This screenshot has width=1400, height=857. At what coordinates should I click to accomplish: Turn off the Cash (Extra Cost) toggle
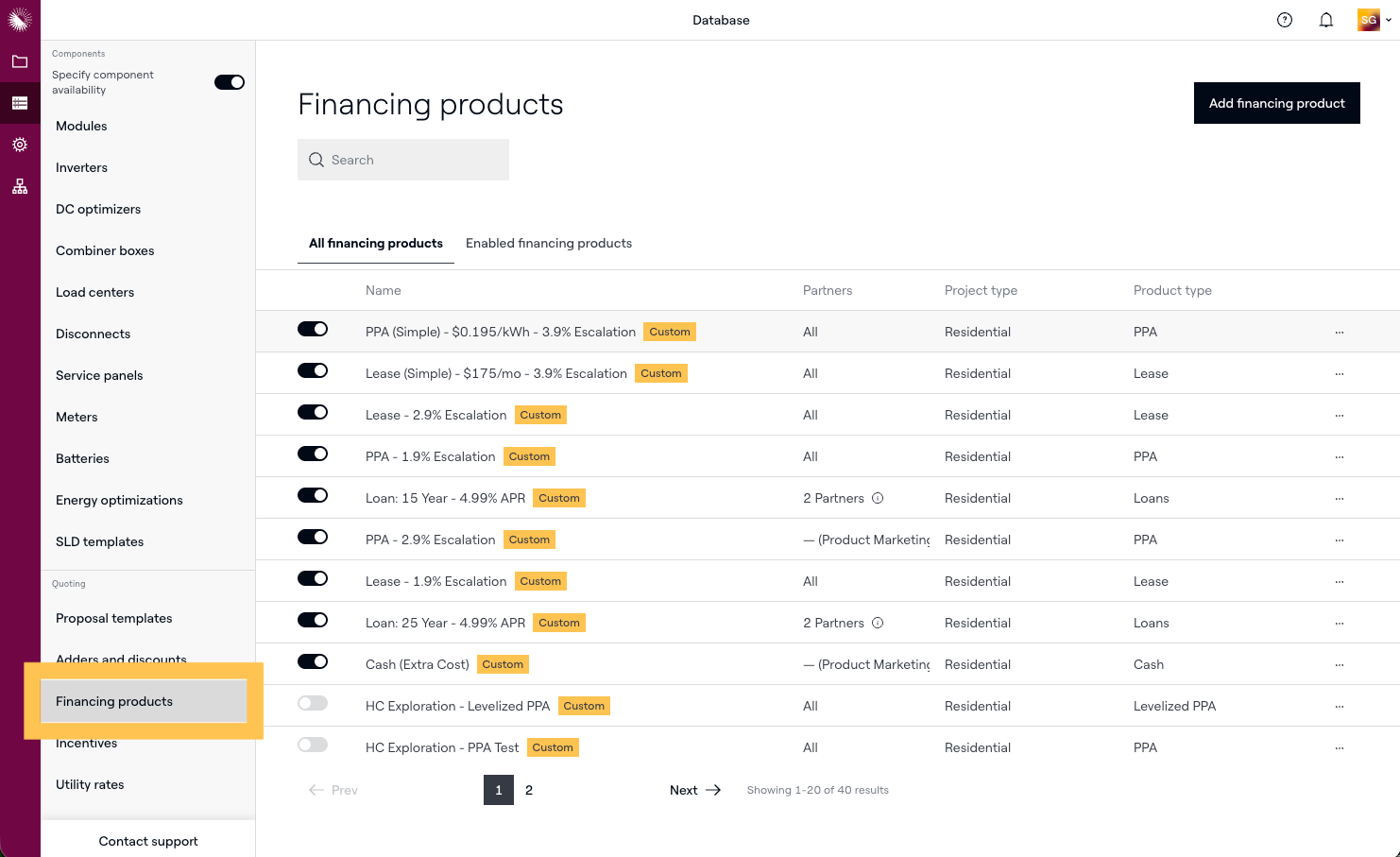(313, 661)
